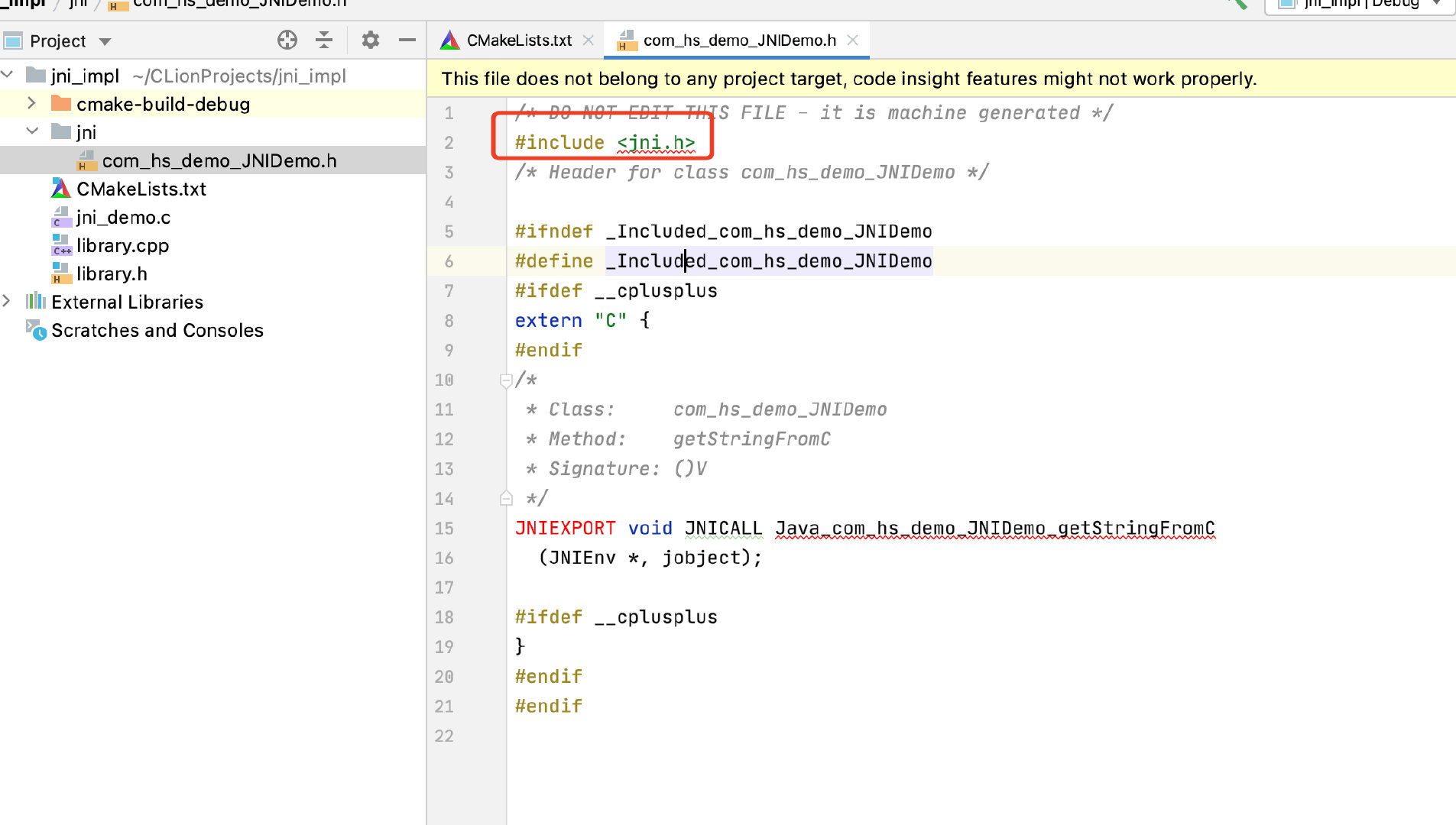Switch to the CMakeLists.txt tab
1456x825 pixels.
518,40
